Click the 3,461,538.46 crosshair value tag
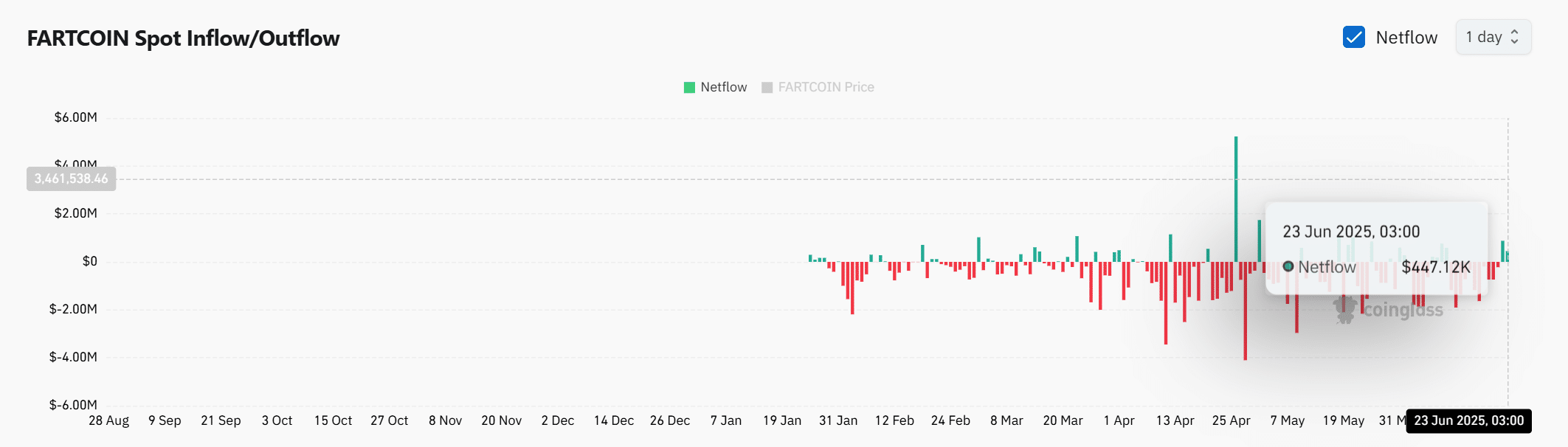The width and height of the screenshot is (1568, 447). [71, 179]
